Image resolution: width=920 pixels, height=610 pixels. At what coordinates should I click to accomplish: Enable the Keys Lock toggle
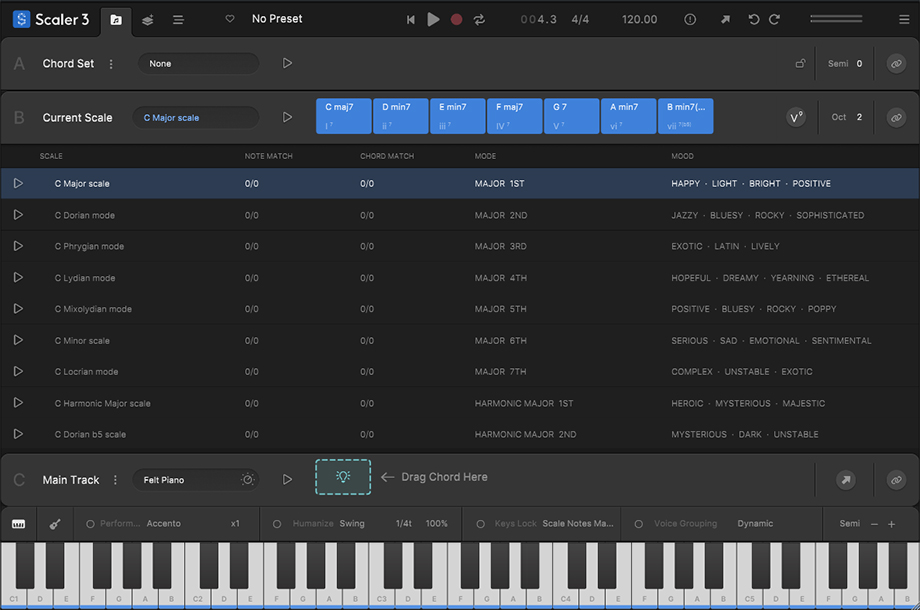pyautogui.click(x=481, y=524)
